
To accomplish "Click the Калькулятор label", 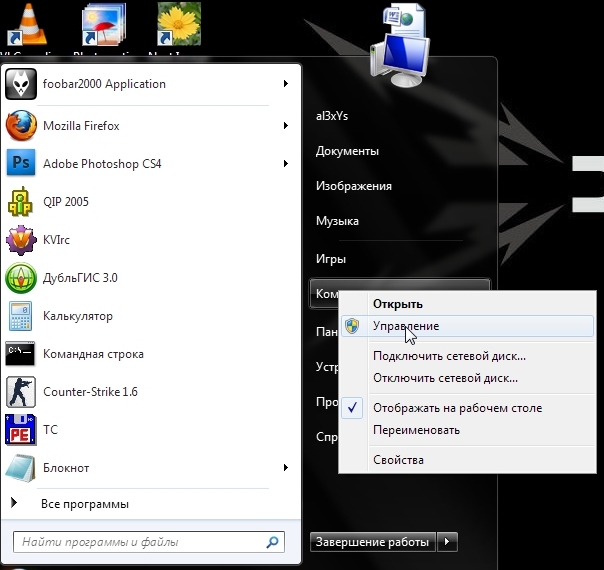I will [x=78, y=316].
